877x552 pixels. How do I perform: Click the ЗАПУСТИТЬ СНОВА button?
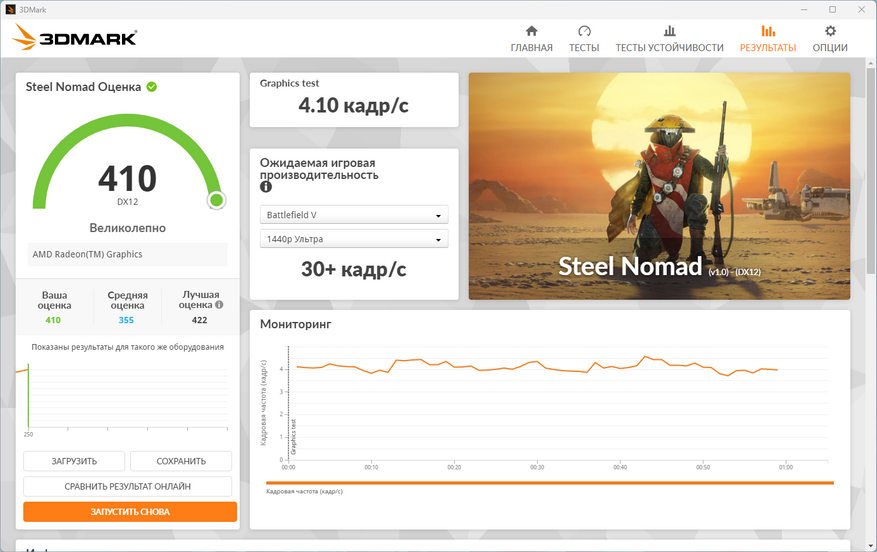point(130,512)
